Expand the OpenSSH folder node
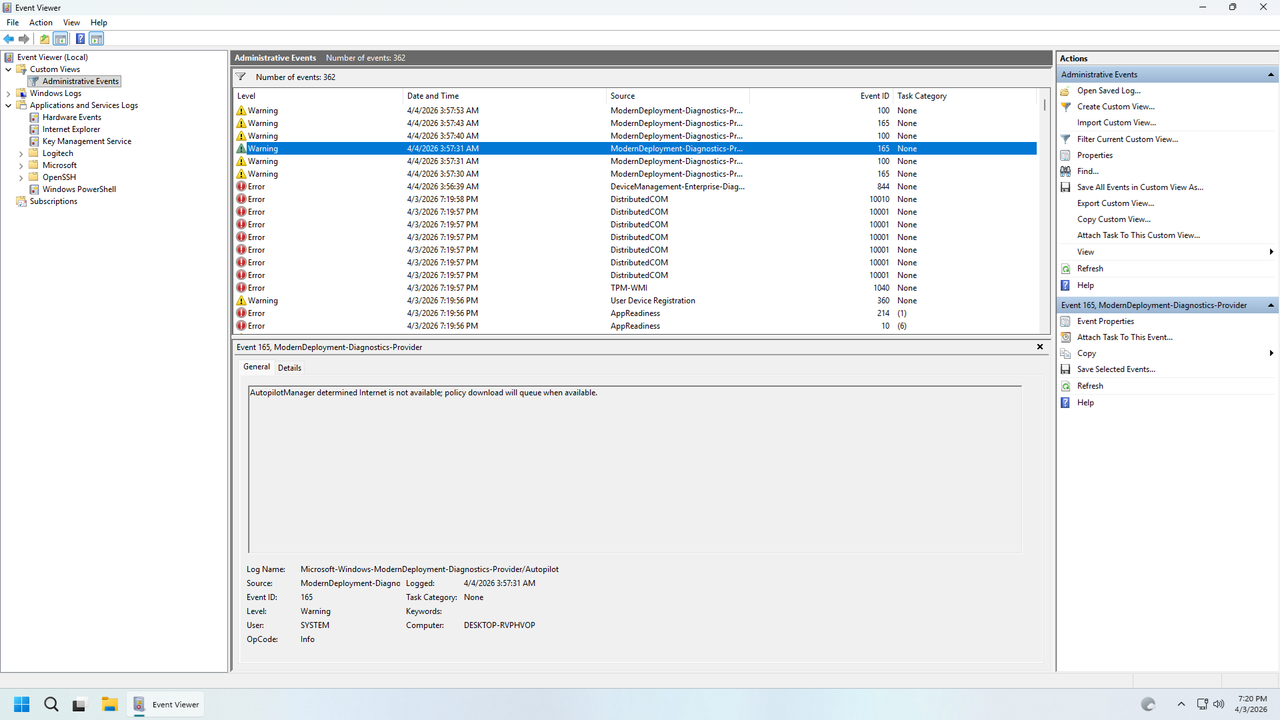This screenshot has width=1280, height=720. (x=21, y=177)
